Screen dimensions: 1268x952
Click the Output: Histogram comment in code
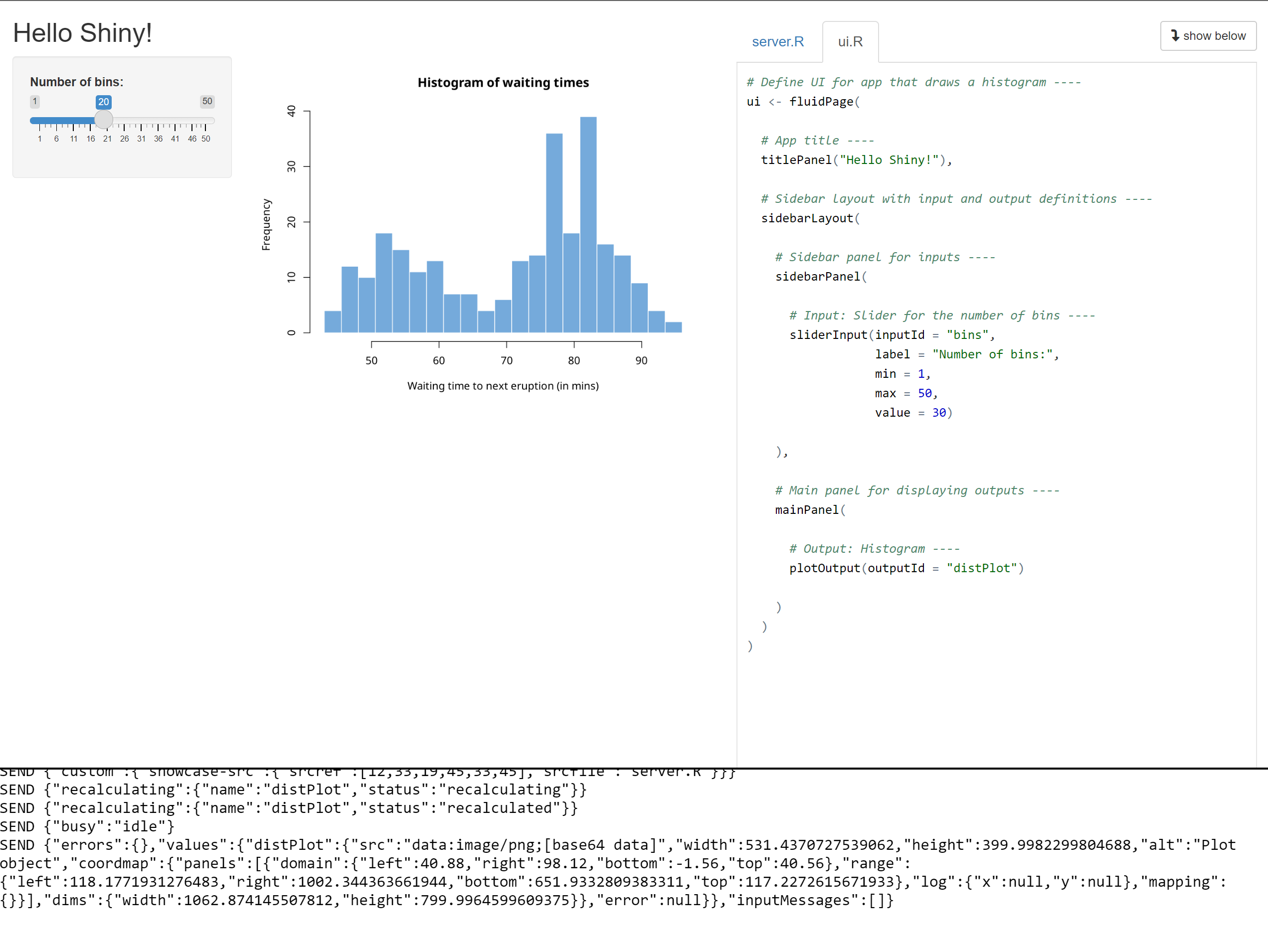pyautogui.click(x=874, y=548)
